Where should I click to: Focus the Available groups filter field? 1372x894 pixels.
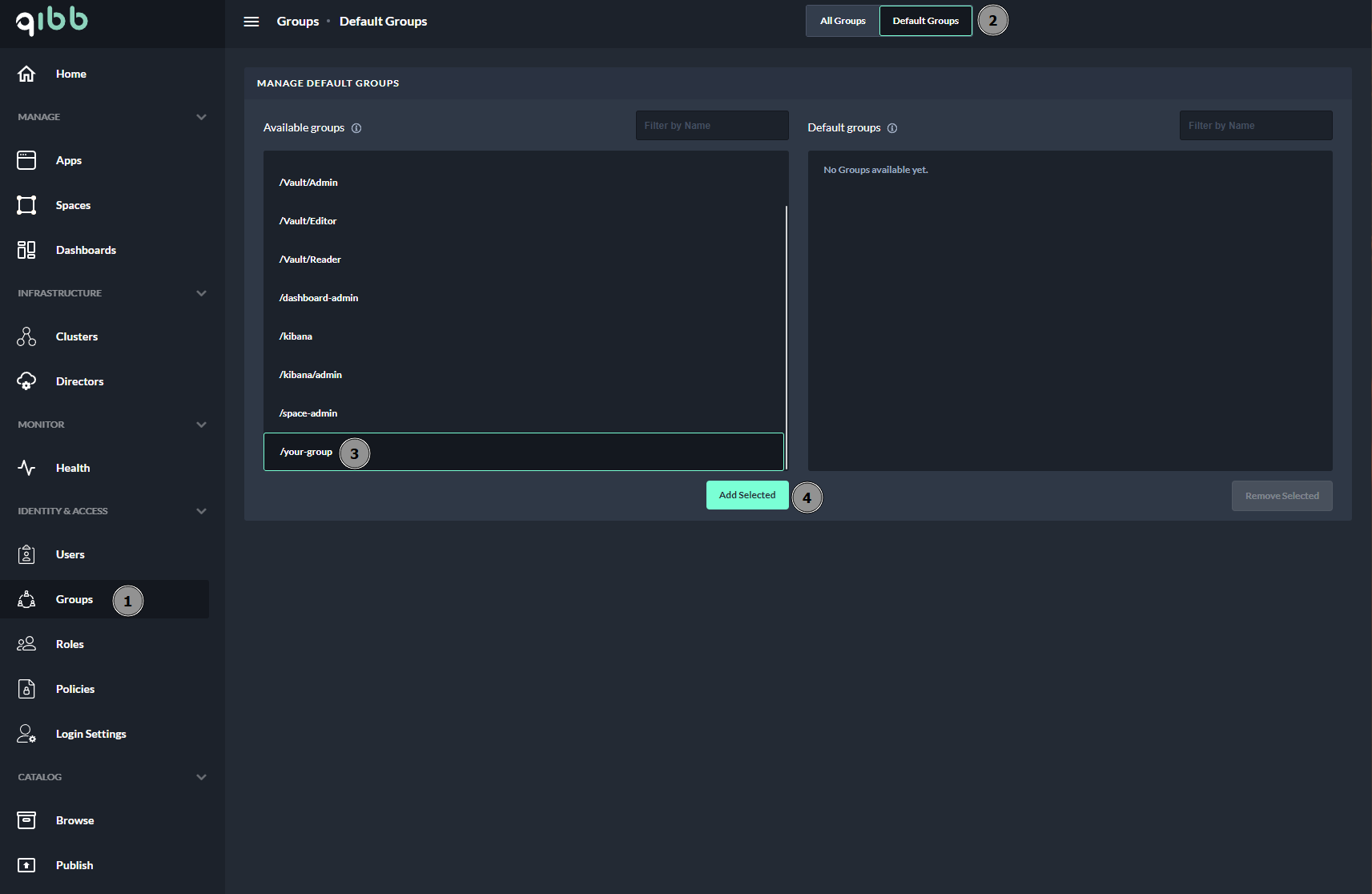(711, 126)
